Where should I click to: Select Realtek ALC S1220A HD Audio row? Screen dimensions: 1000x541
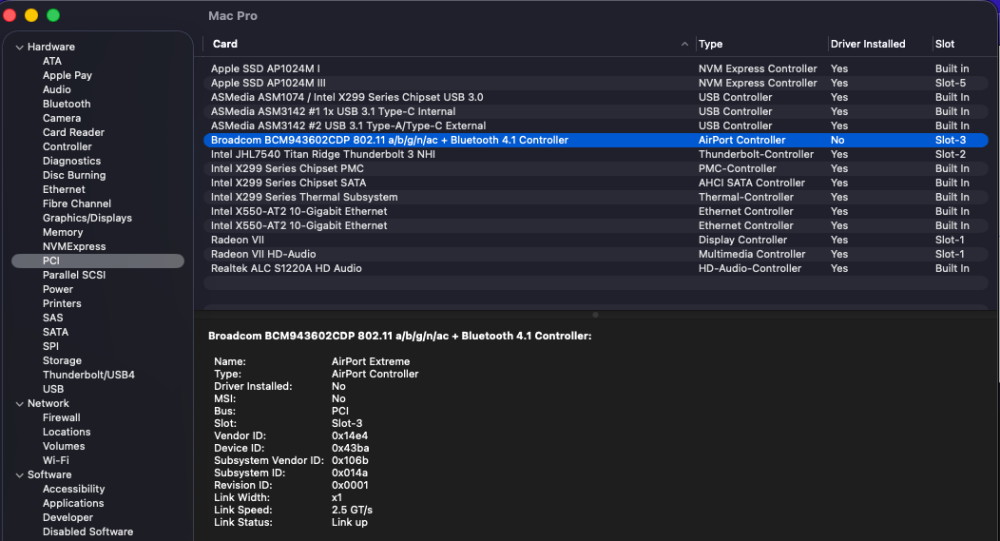[596, 269]
